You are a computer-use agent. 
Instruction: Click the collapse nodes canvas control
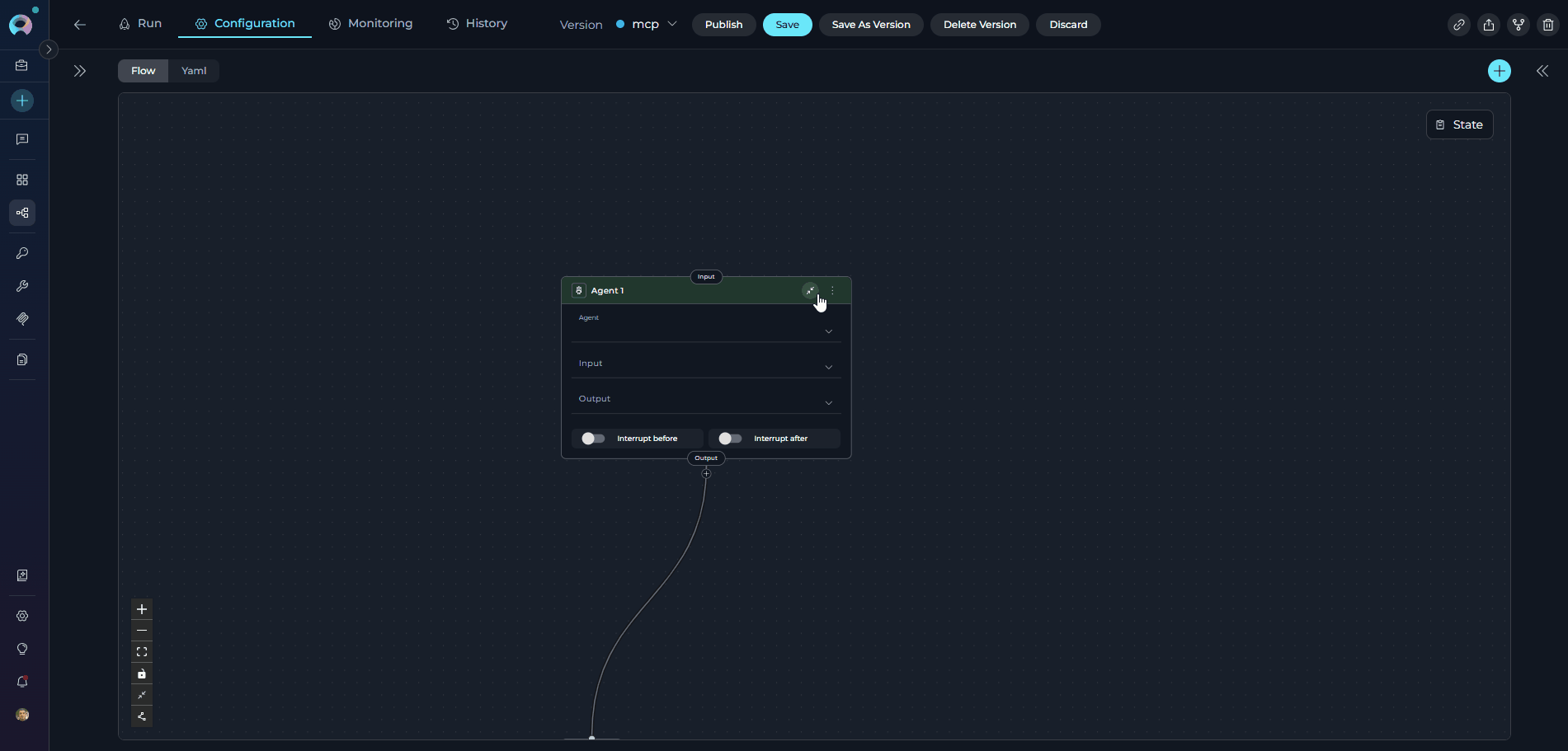click(x=142, y=695)
